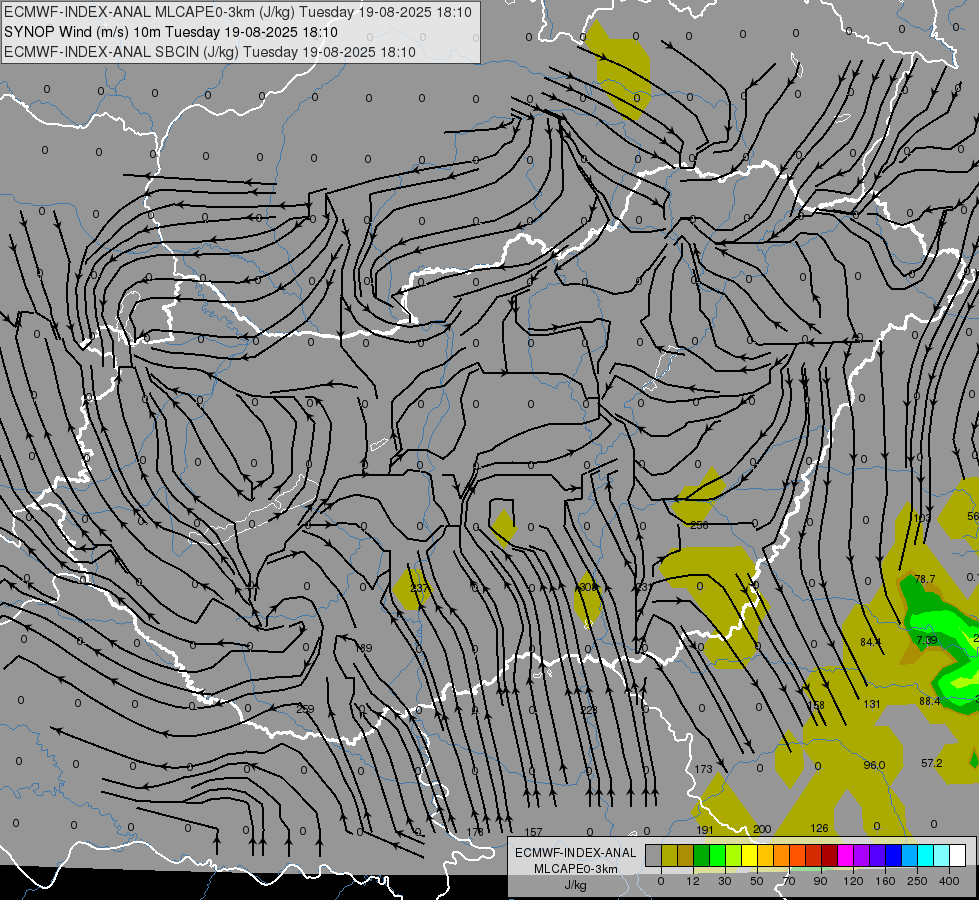Click the map value 189
Image resolution: width=979 pixels, height=900 pixels.
[x=363, y=648]
